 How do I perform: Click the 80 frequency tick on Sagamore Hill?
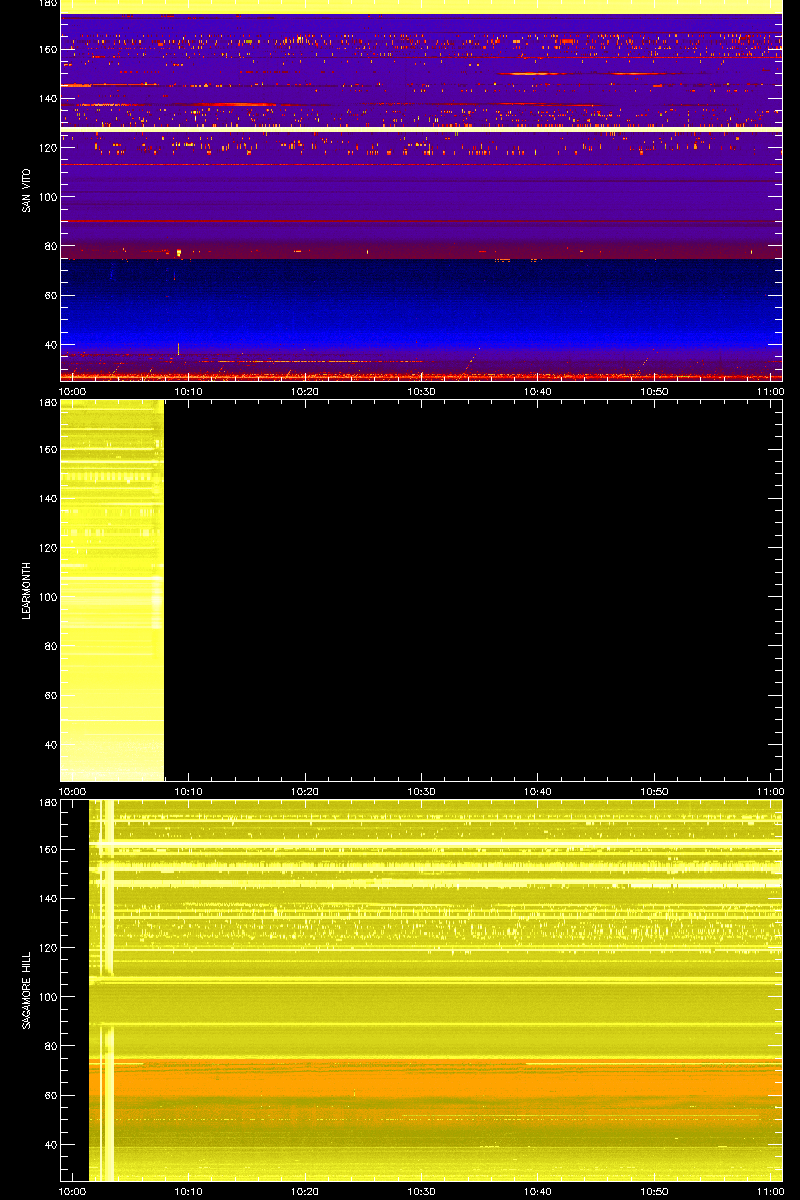point(49,1046)
